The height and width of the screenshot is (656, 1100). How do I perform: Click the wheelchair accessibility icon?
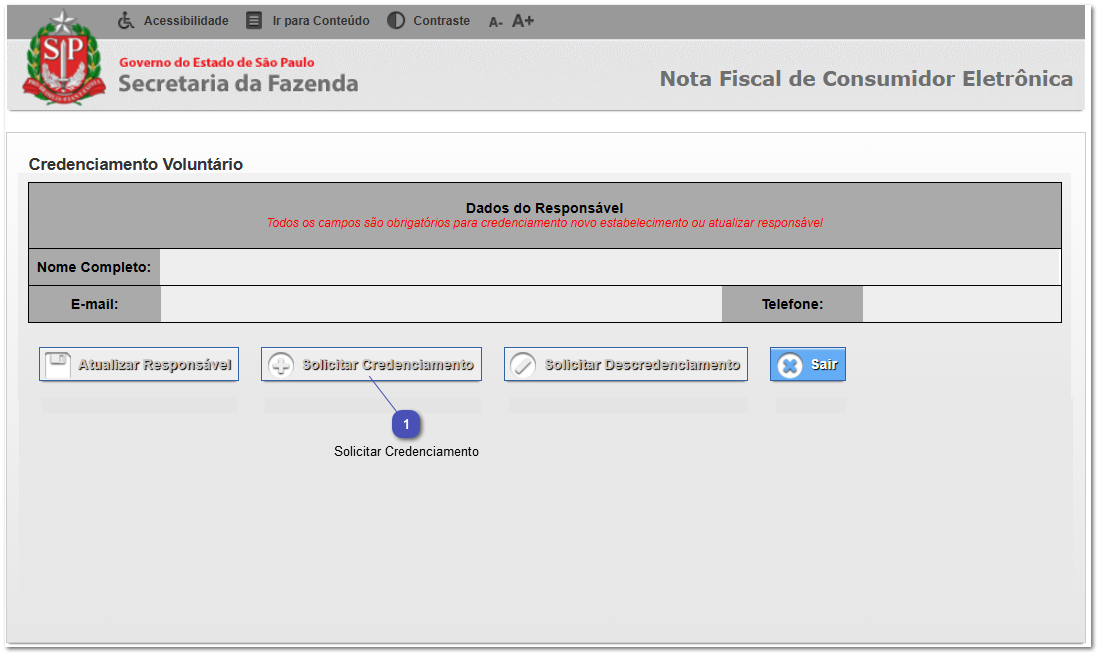(x=126, y=20)
